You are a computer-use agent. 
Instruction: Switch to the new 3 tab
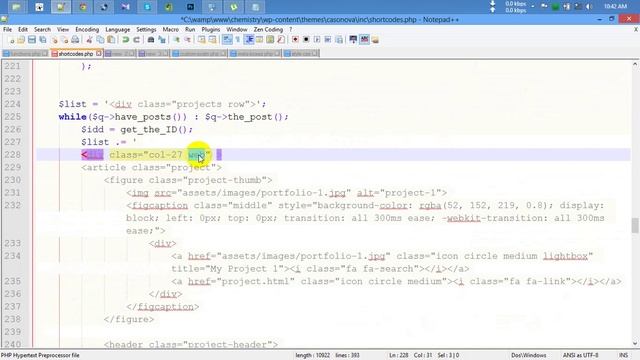pyautogui.click(x=153, y=53)
